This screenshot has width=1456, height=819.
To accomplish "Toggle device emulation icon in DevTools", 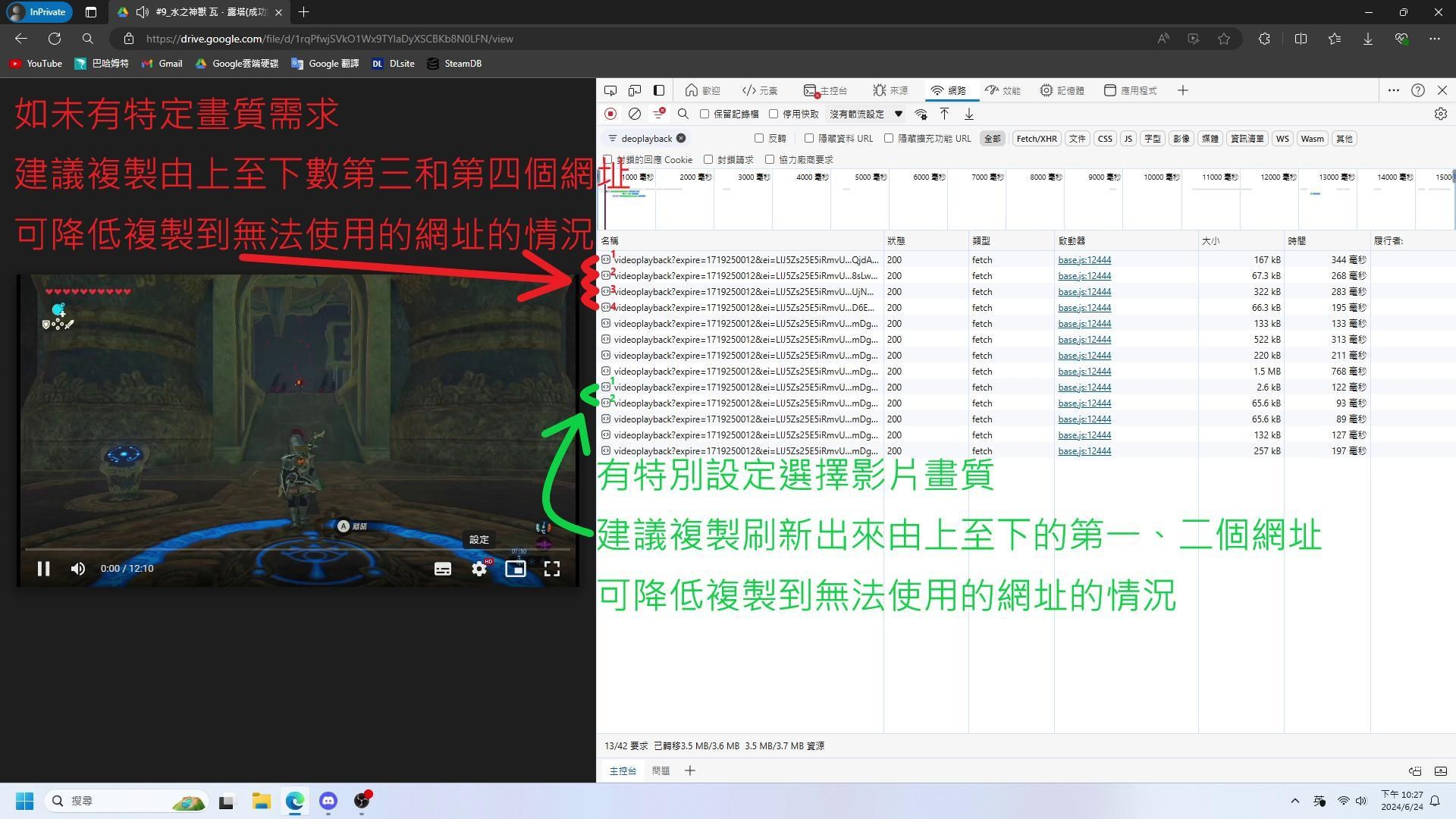I will tap(635, 90).
